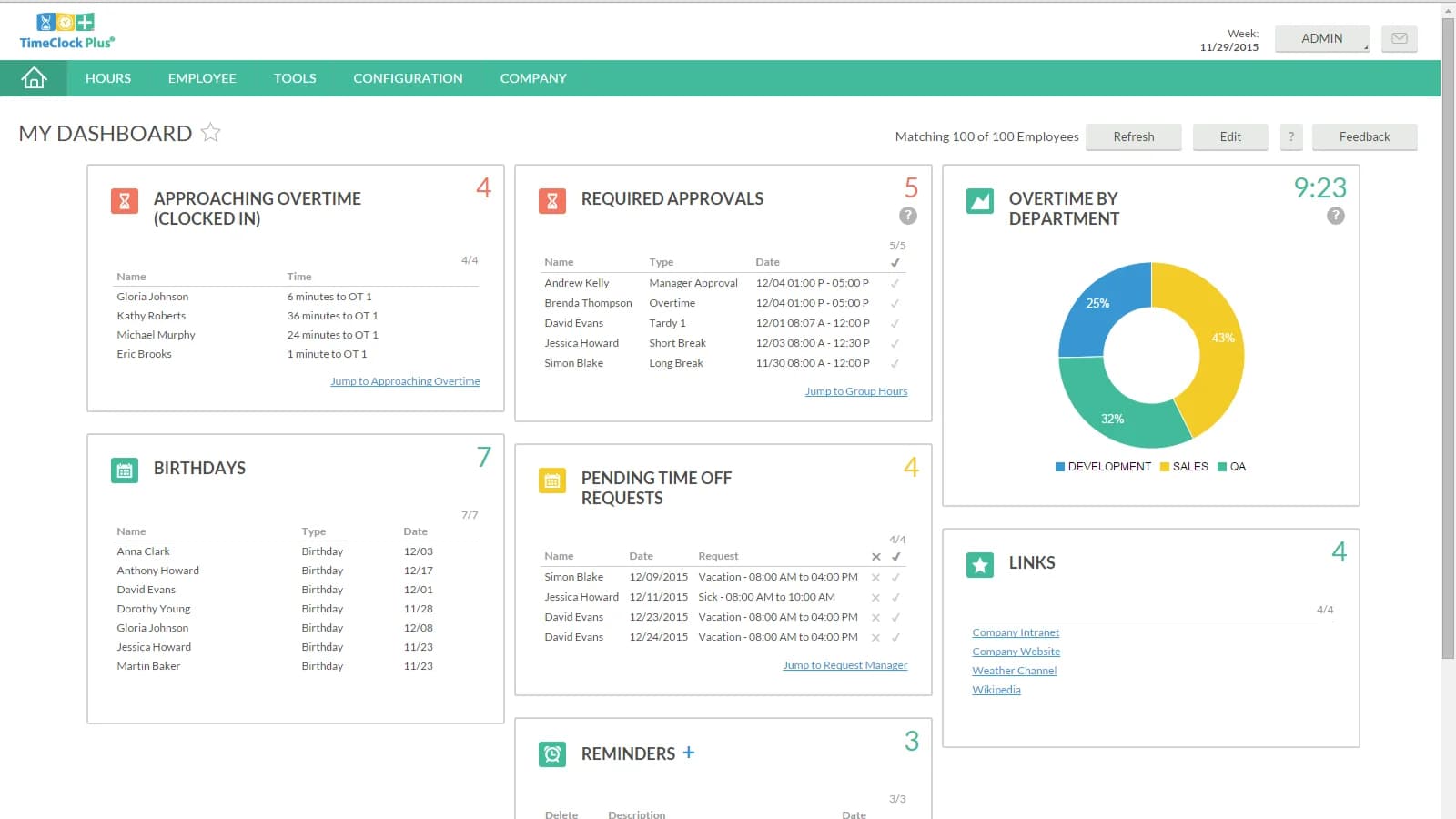Select Dorothy Young birthday row
This screenshot has height=819, width=1456.
297,609
